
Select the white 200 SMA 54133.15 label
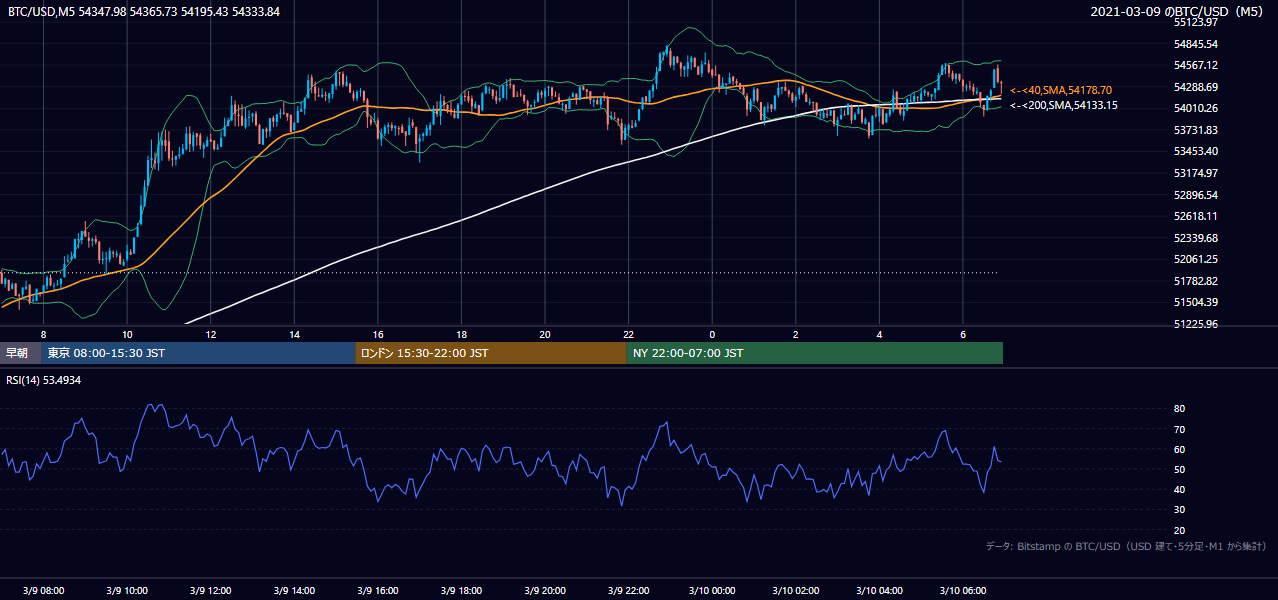(1064, 105)
